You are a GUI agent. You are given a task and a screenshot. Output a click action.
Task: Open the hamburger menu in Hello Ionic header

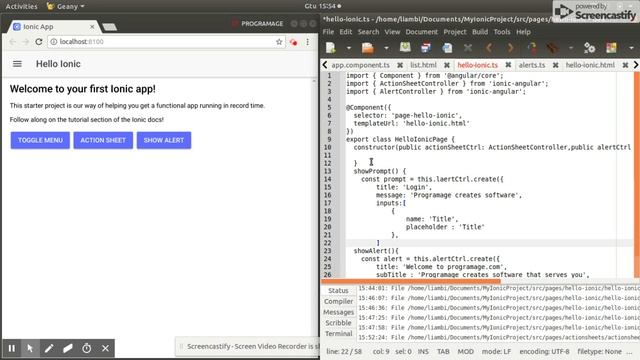click(17, 64)
